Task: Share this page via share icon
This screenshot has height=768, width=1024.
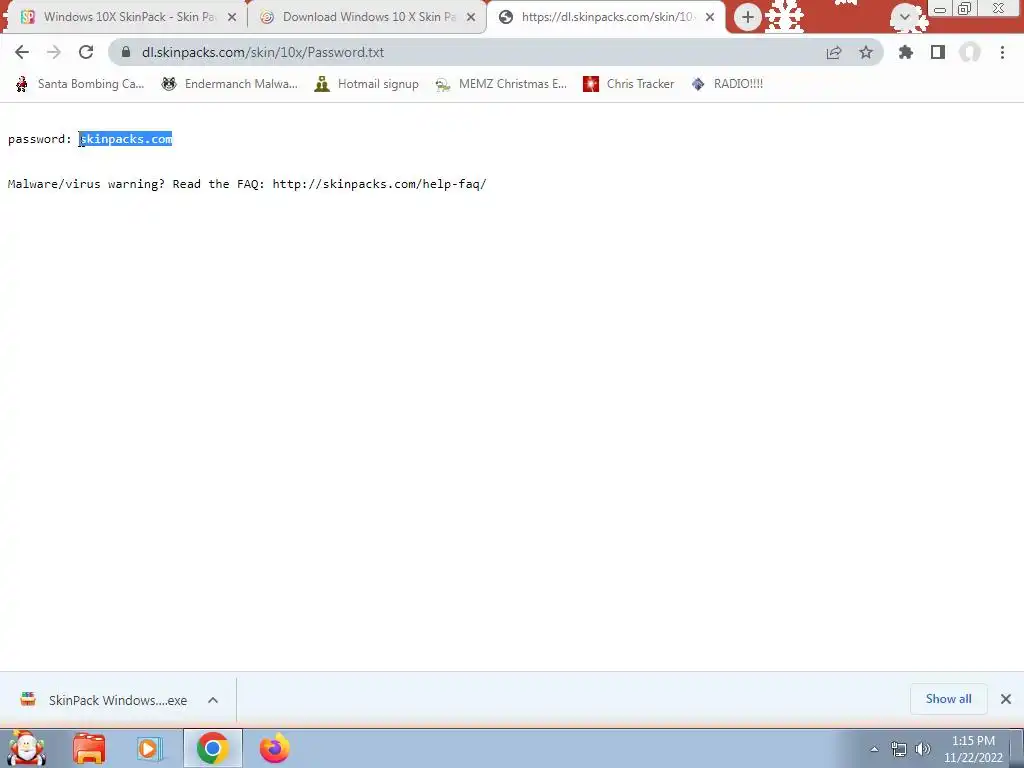Action: [x=834, y=52]
